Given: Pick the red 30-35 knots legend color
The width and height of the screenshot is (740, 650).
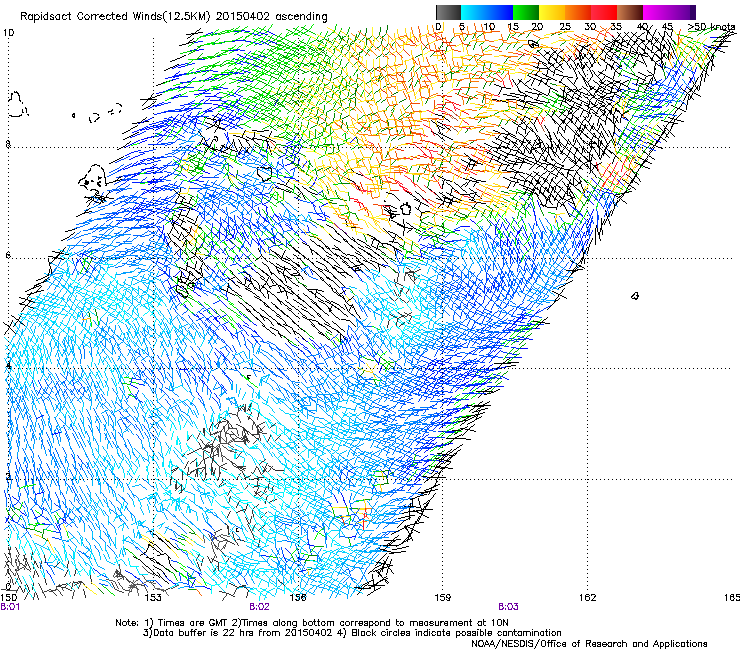Looking at the screenshot, I should click(604, 12).
